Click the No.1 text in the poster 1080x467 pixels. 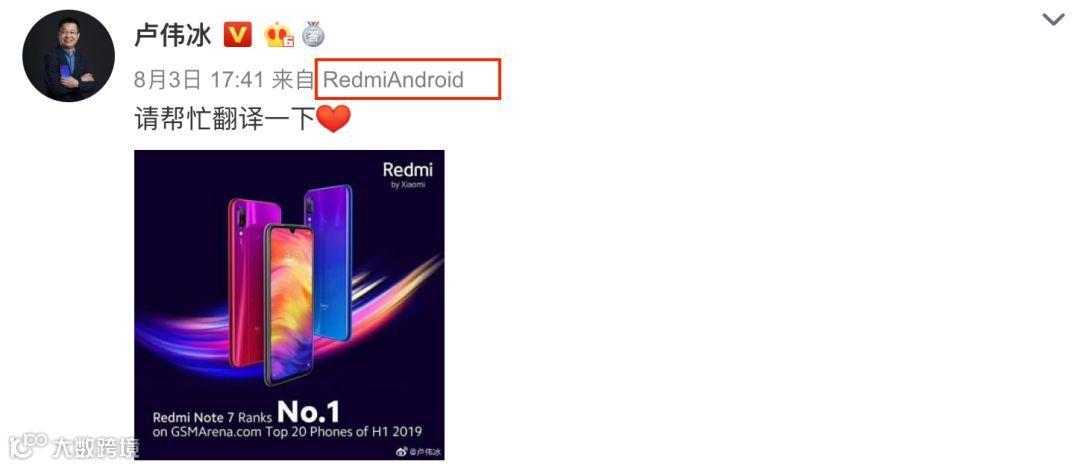308,411
